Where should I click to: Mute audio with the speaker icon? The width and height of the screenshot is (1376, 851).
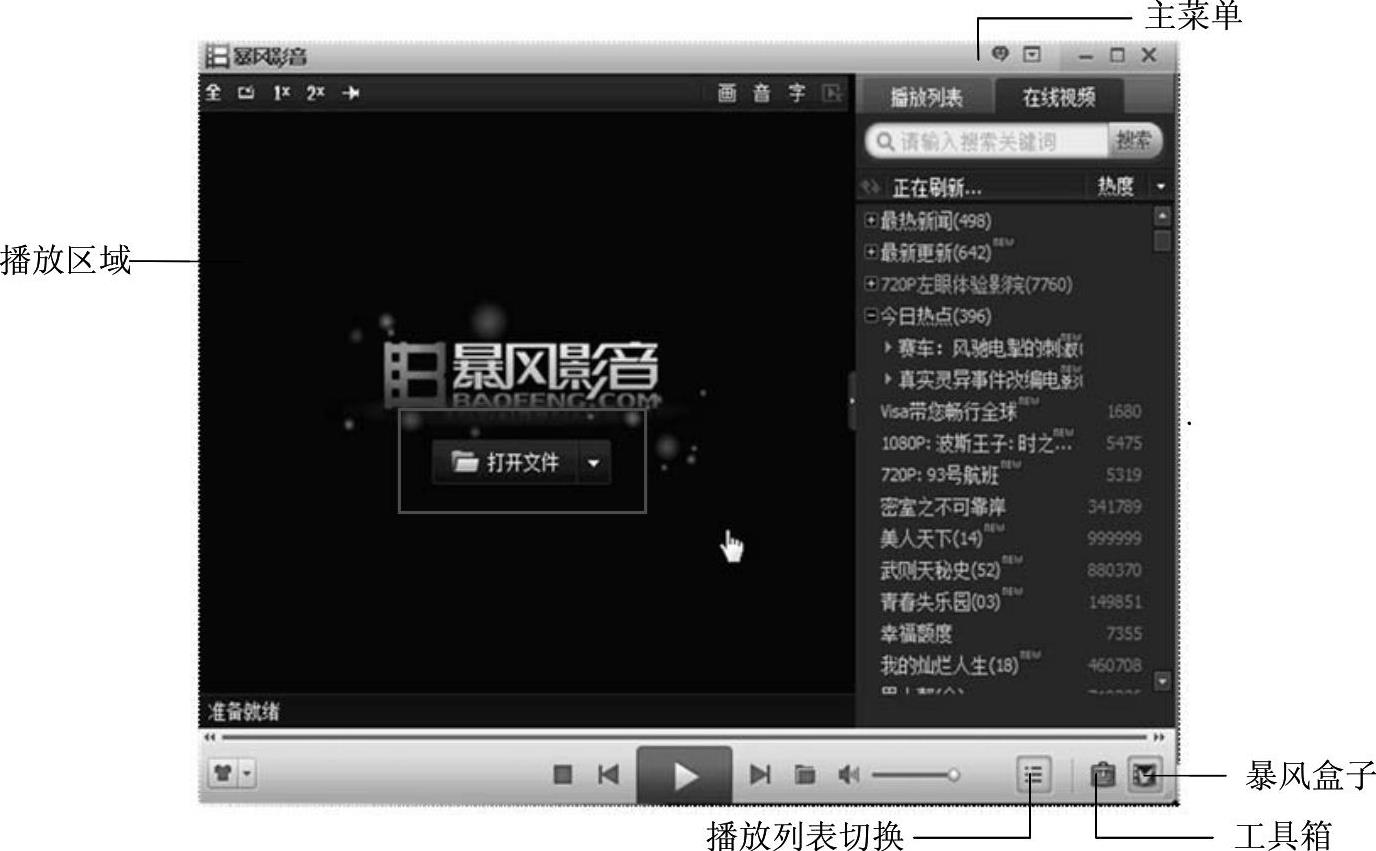click(848, 774)
